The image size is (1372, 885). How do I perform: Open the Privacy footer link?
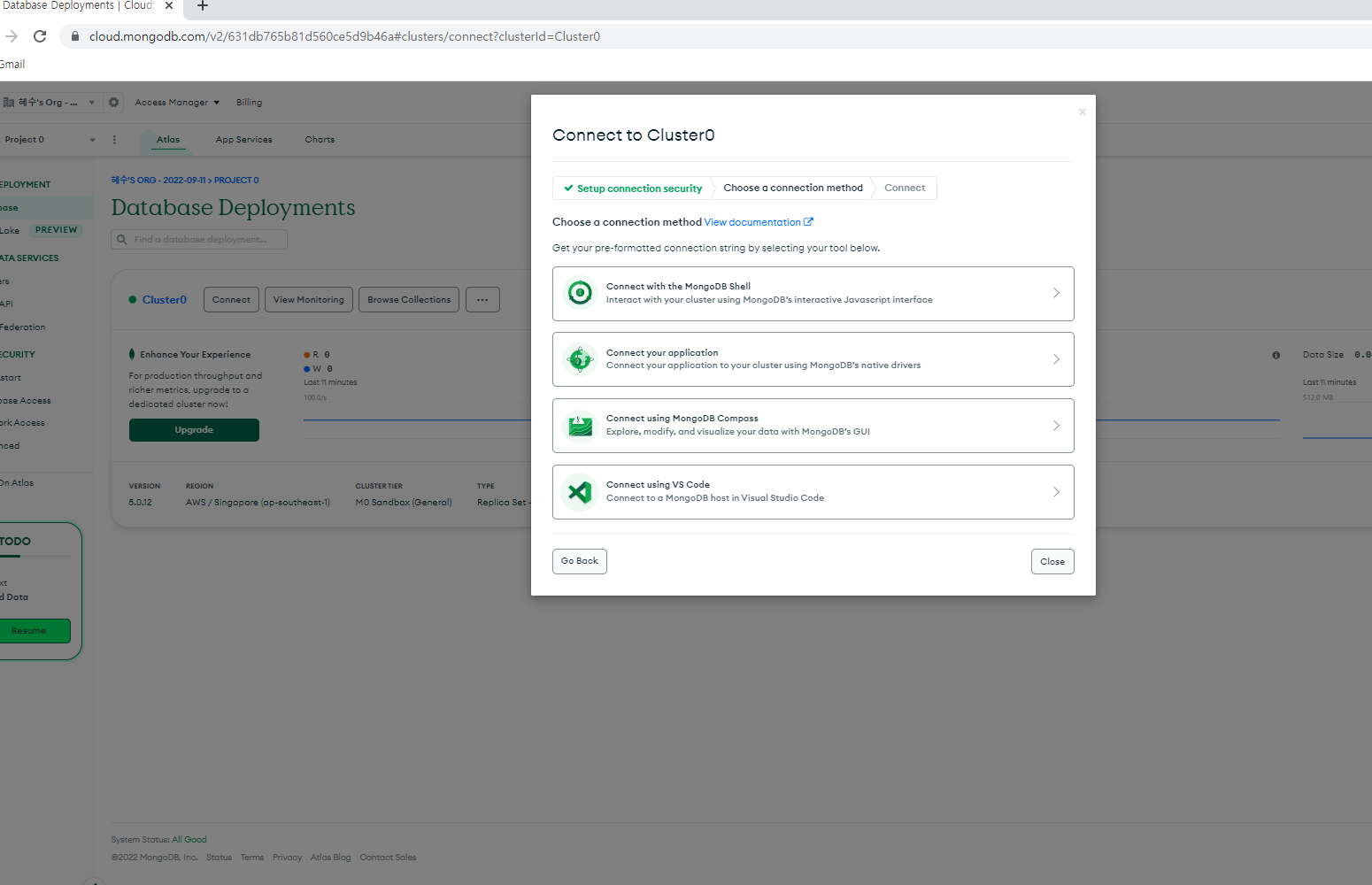287,858
